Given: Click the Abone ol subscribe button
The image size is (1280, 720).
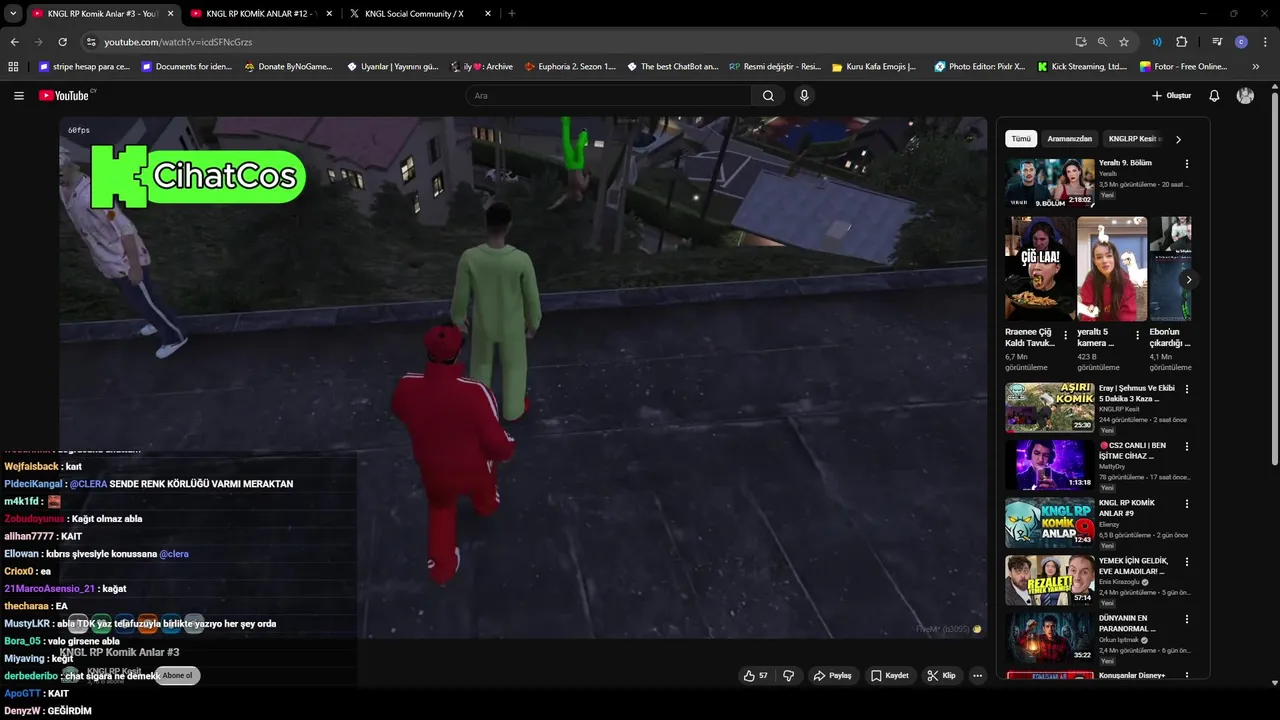Looking at the screenshot, I should click(177, 676).
